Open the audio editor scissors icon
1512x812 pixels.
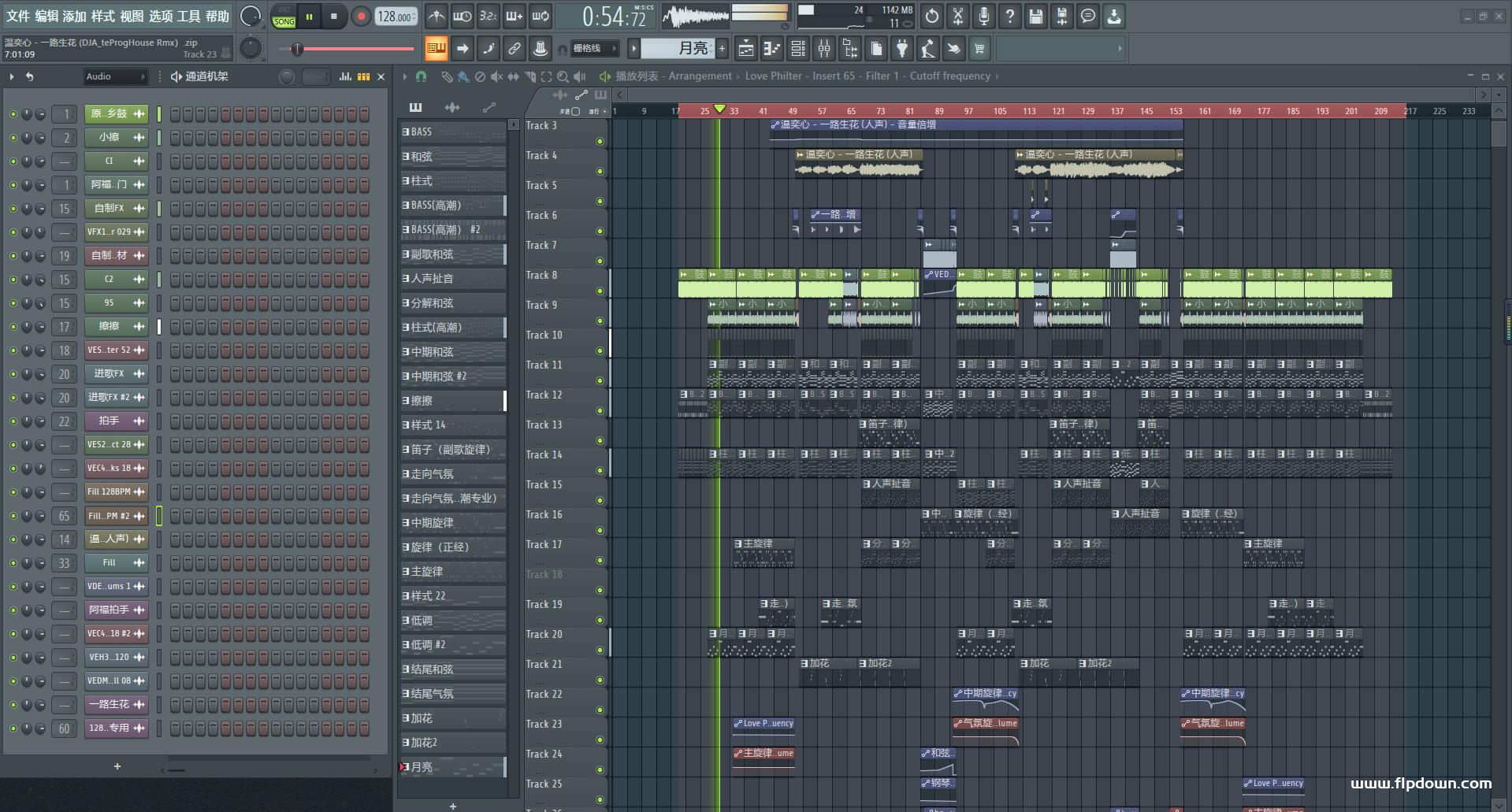click(x=958, y=16)
